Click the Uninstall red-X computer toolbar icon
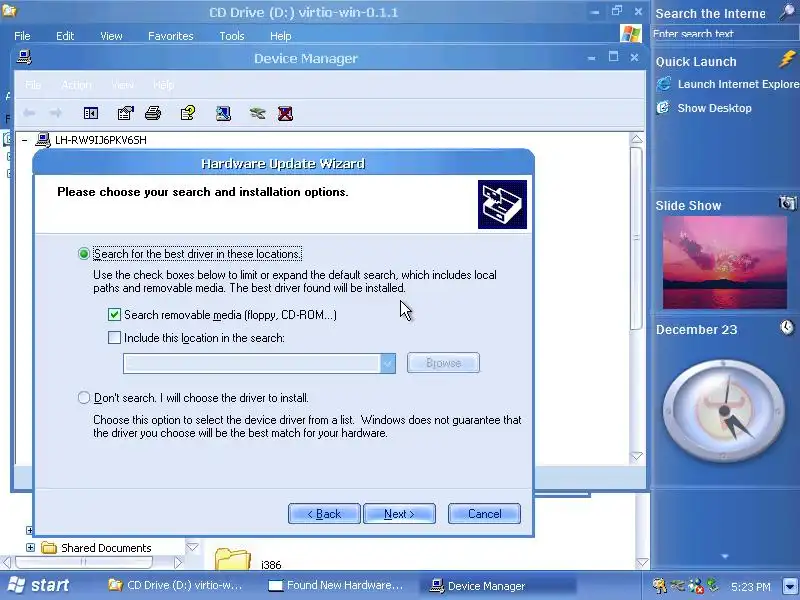This screenshot has height=600, width=800. point(285,113)
